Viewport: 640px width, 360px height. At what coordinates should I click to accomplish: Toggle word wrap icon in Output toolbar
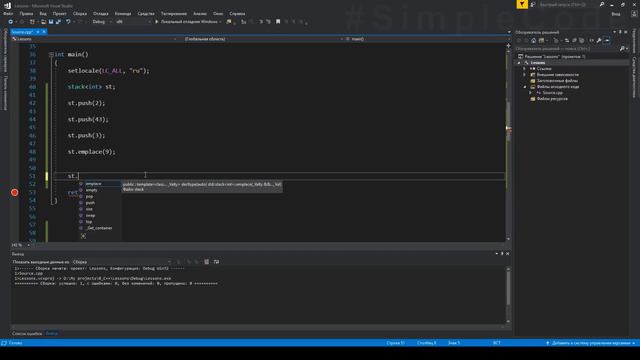tap(216, 262)
